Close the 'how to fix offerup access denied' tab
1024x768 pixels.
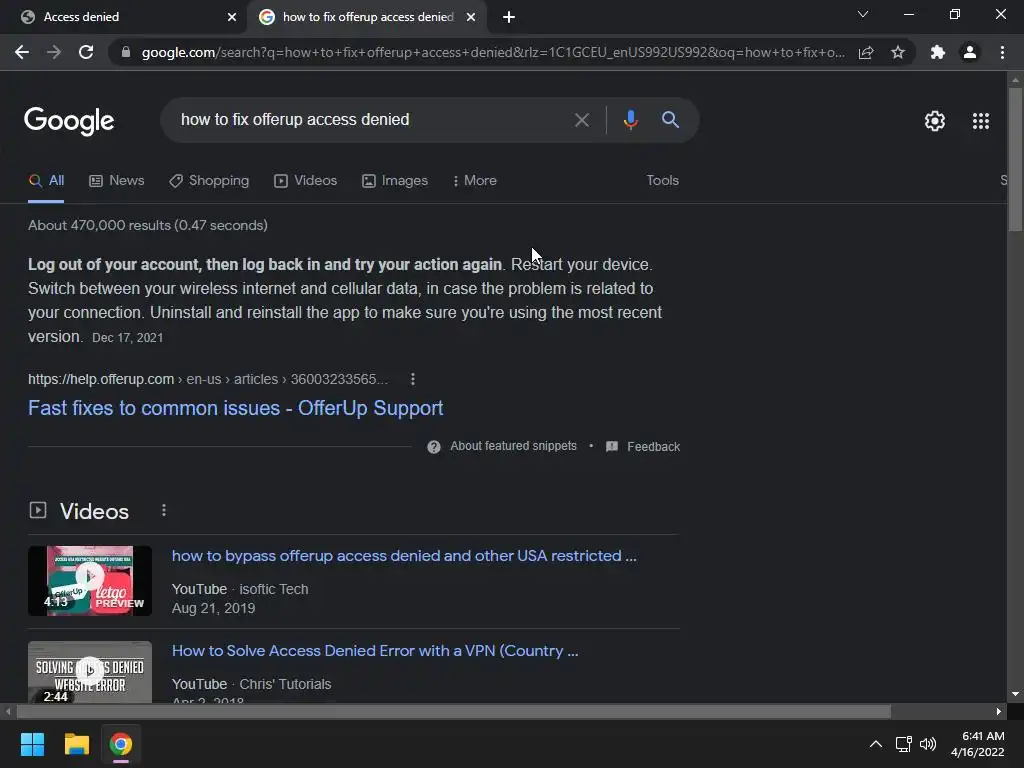[471, 17]
